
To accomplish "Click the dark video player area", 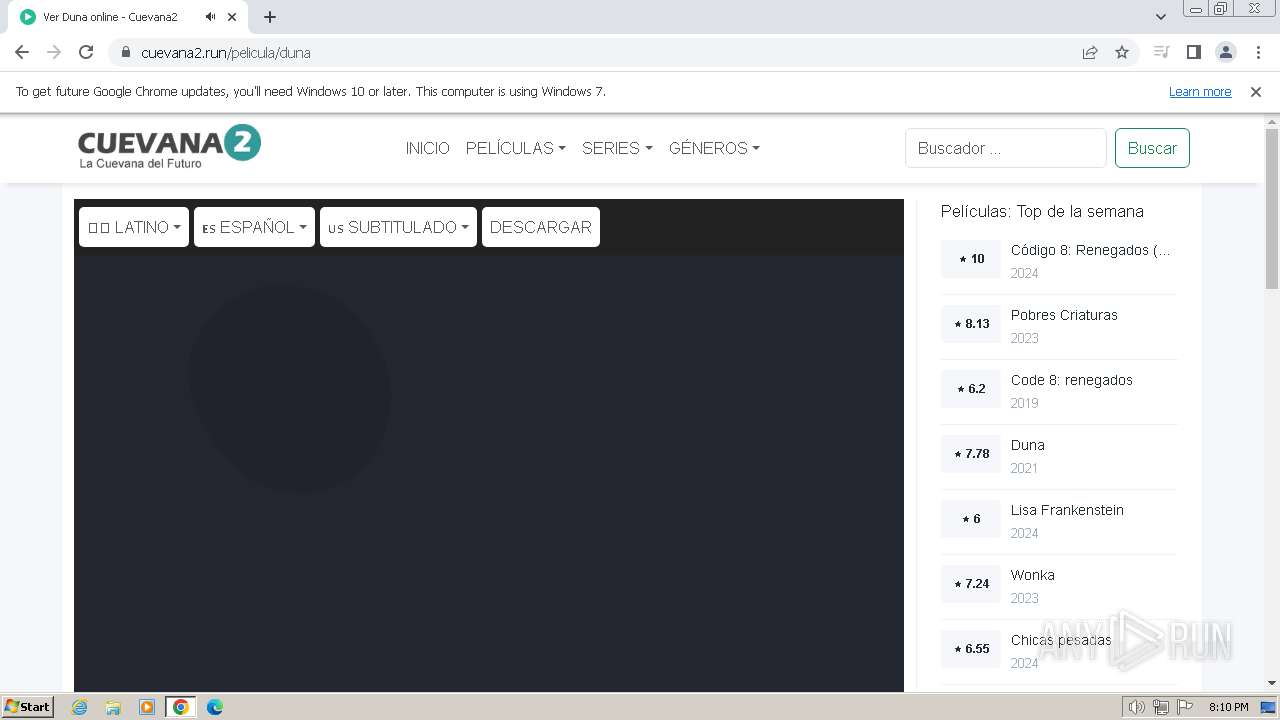I will coord(489,472).
